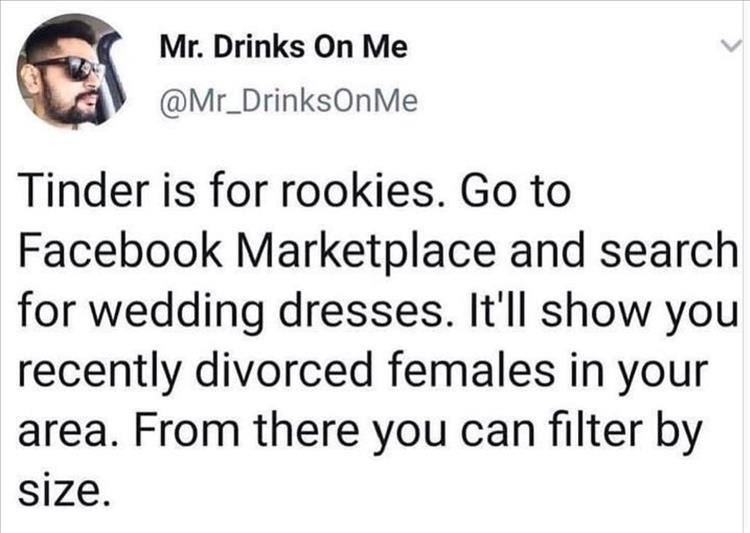The height and width of the screenshot is (533, 750).
Task: Click the word females in the tweet
Action: [x=473, y=370]
